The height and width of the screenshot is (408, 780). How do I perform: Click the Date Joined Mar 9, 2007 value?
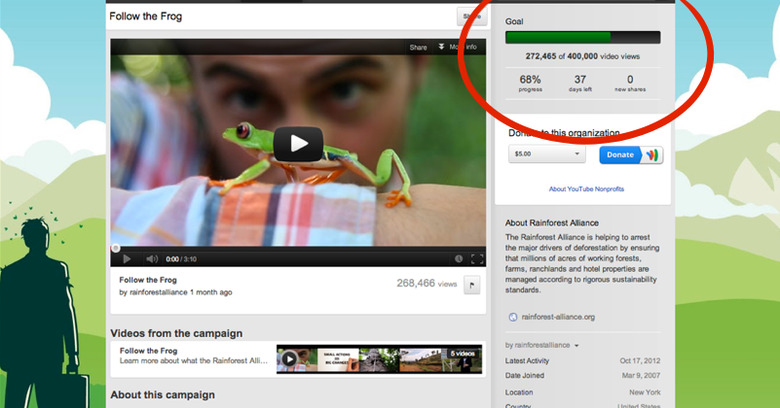[641, 376]
